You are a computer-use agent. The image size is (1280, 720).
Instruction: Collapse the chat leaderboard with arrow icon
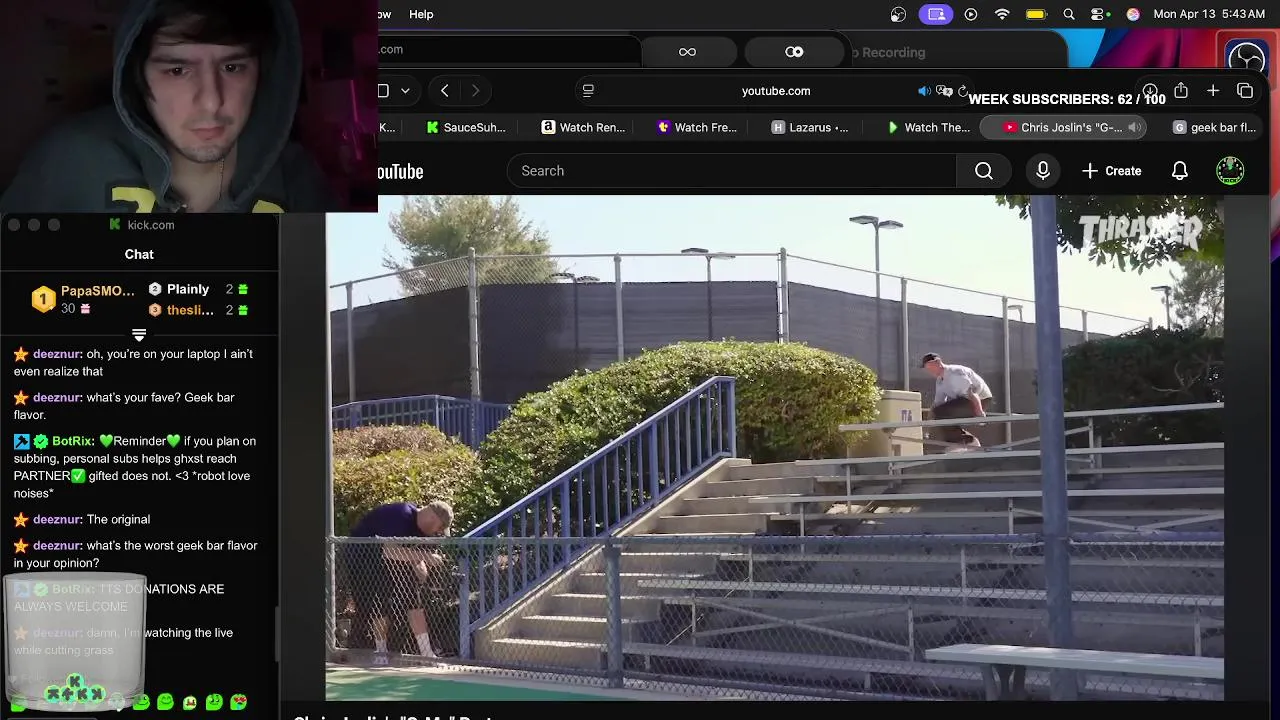(x=139, y=335)
